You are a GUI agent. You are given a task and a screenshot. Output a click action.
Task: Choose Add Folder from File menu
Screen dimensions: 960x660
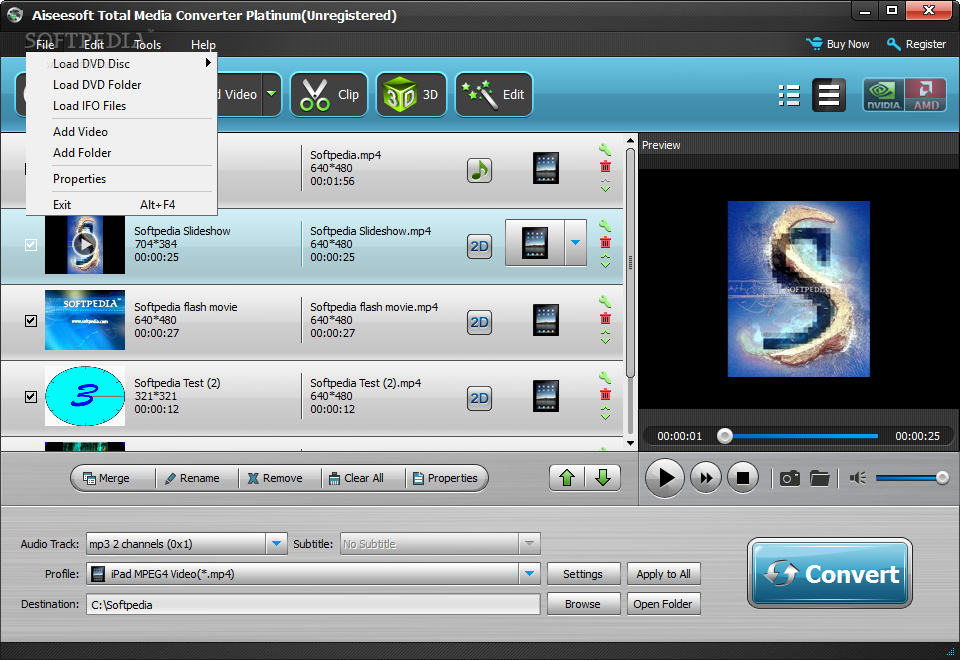click(x=122, y=152)
